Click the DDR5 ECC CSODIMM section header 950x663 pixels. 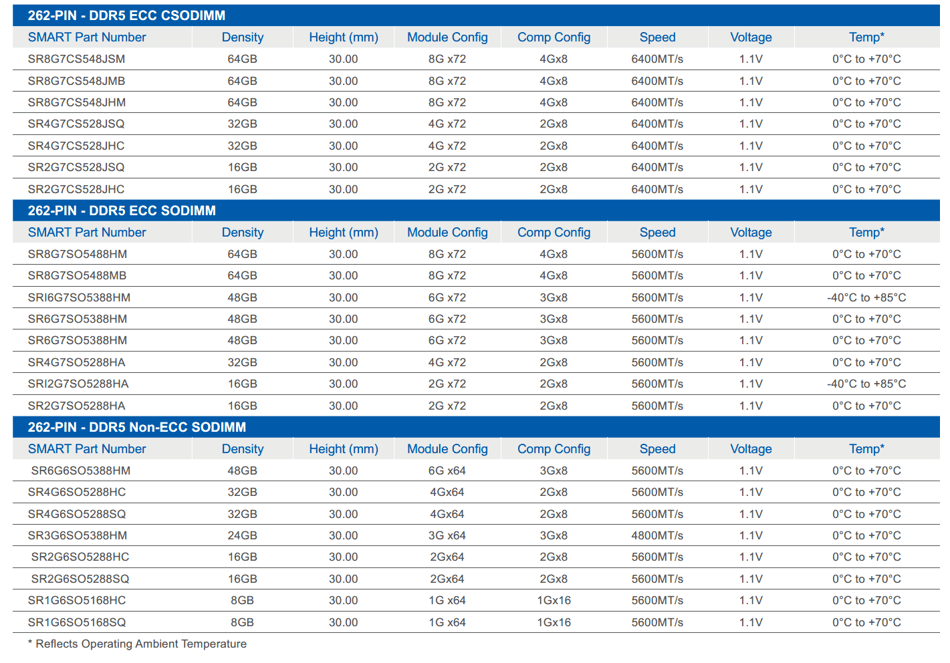click(121, 15)
